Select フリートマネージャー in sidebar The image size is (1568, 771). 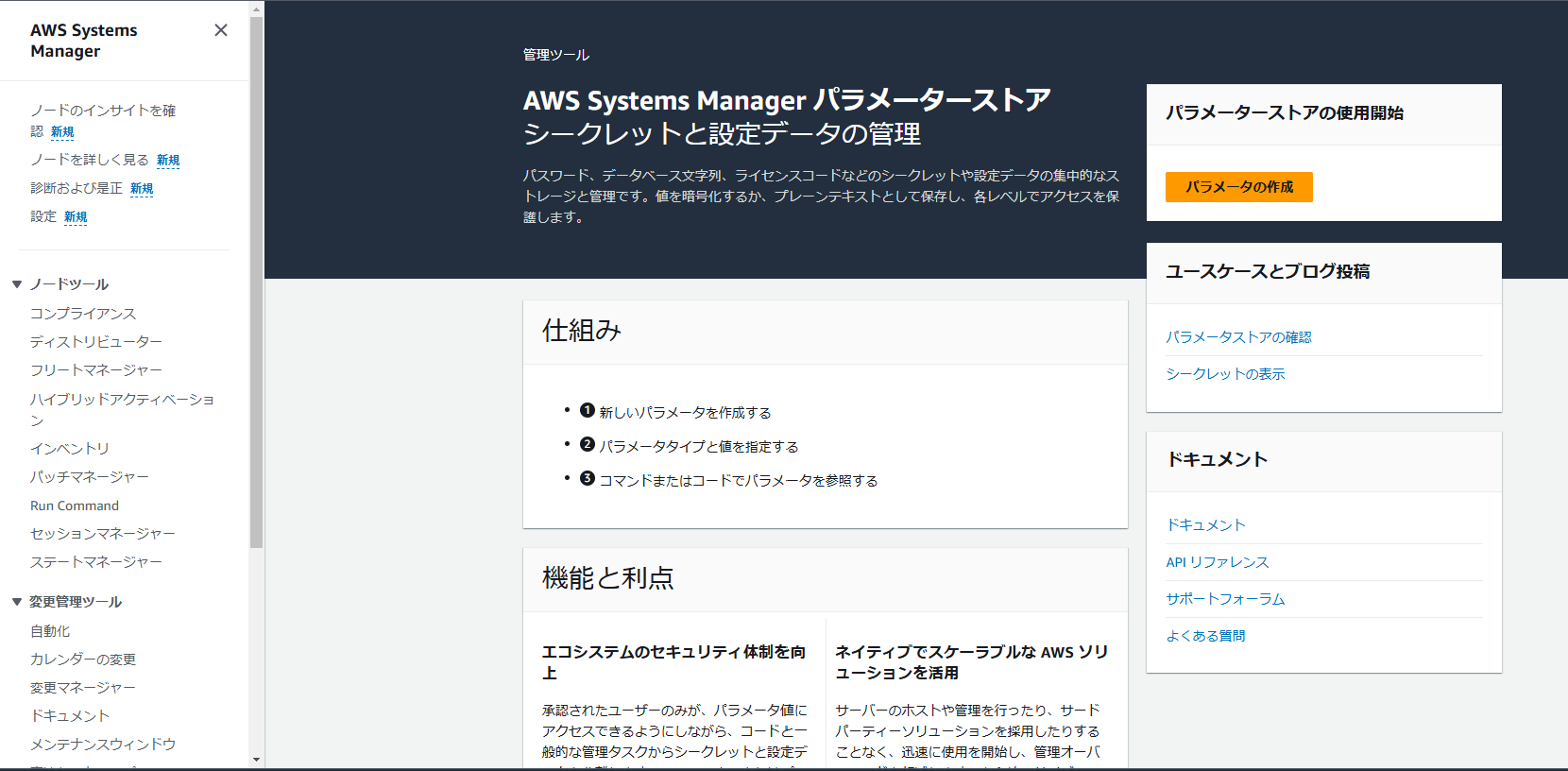click(96, 369)
